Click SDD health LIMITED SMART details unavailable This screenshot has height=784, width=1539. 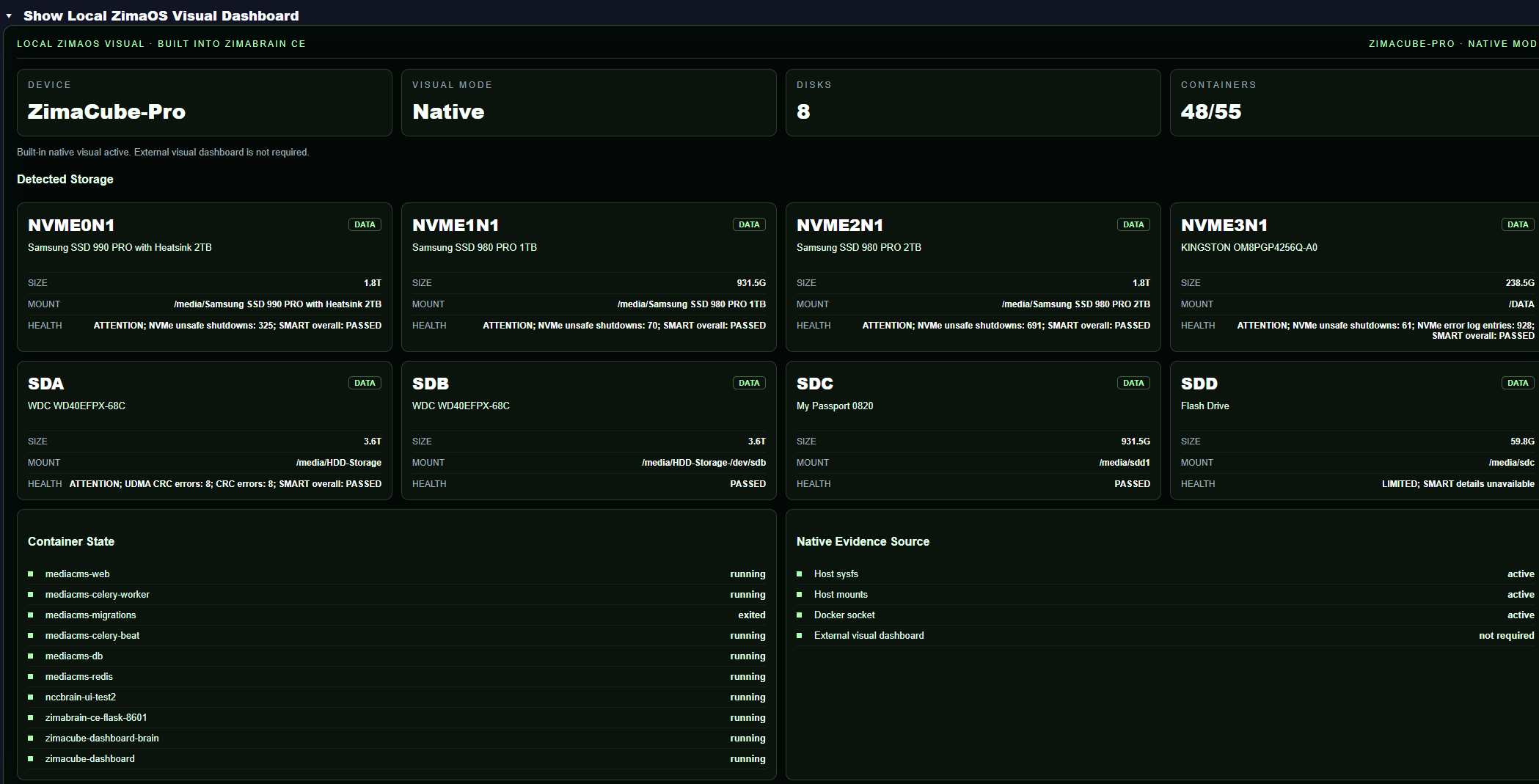click(x=1458, y=483)
